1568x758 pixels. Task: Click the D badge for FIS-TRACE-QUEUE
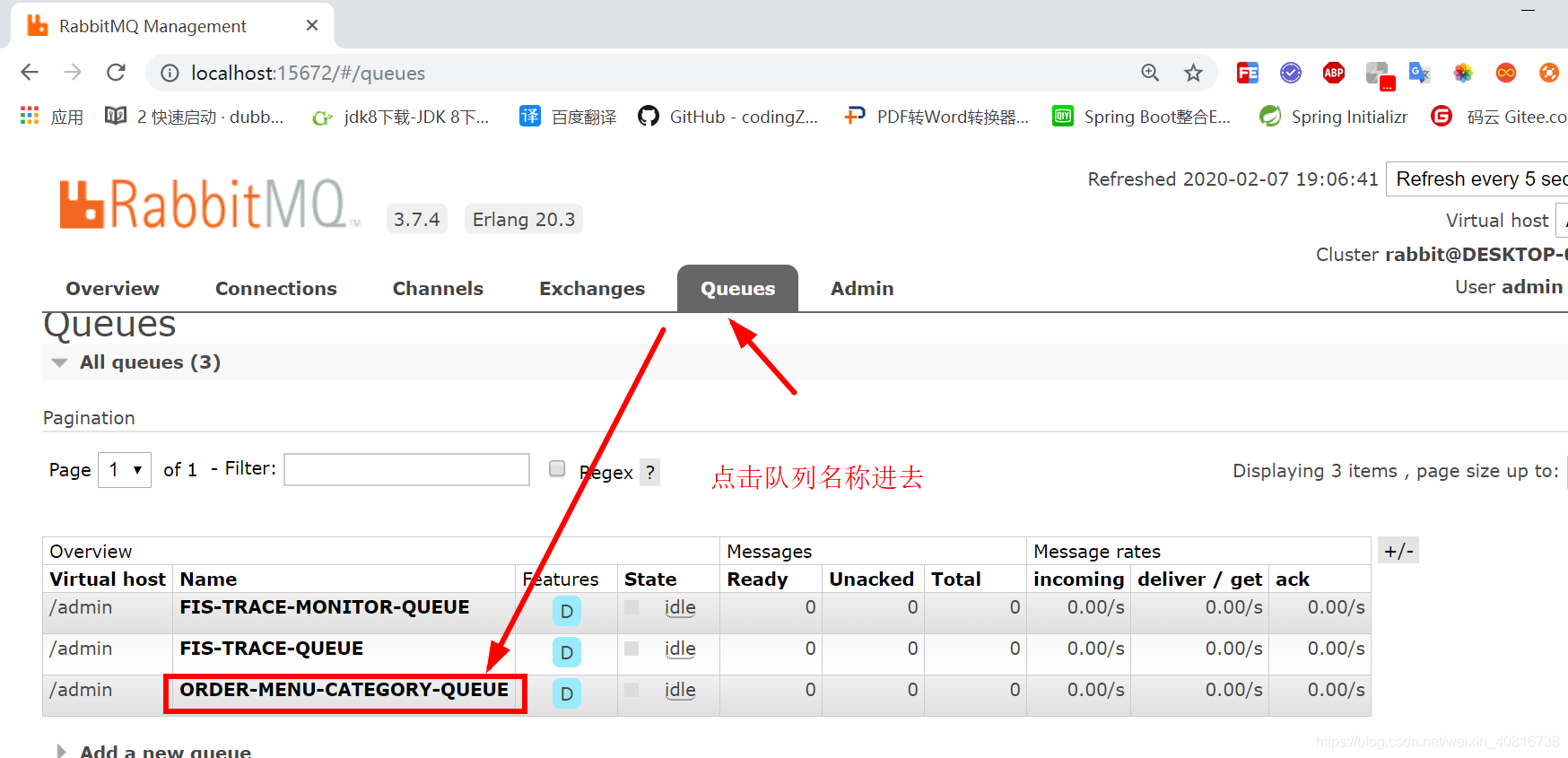567,652
